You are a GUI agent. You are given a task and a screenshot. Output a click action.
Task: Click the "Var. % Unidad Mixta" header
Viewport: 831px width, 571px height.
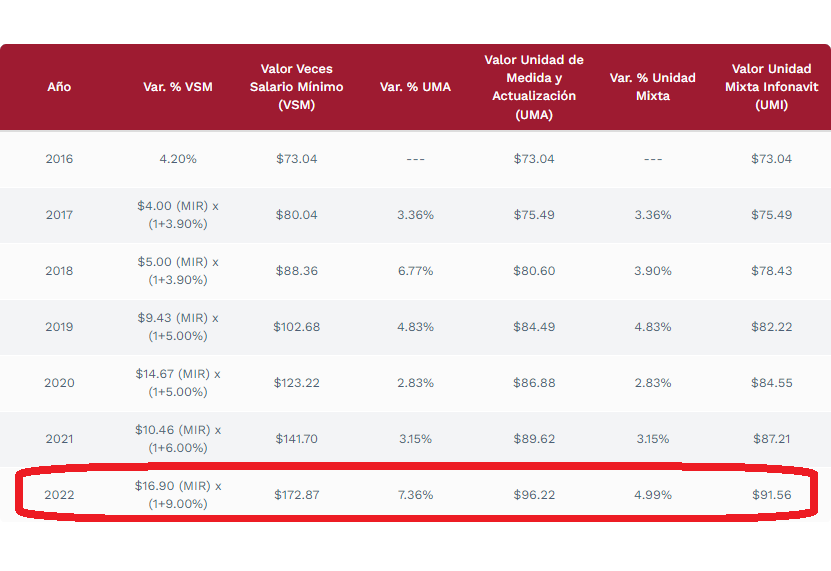[x=653, y=87]
